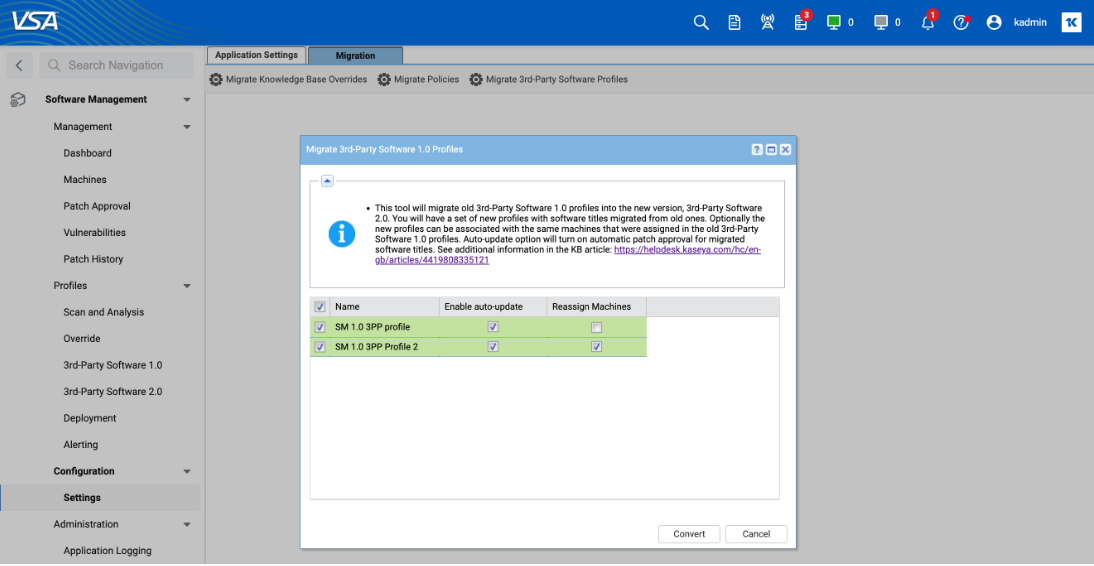Go to Patch Approval
The image size is (1094, 566).
point(97,206)
